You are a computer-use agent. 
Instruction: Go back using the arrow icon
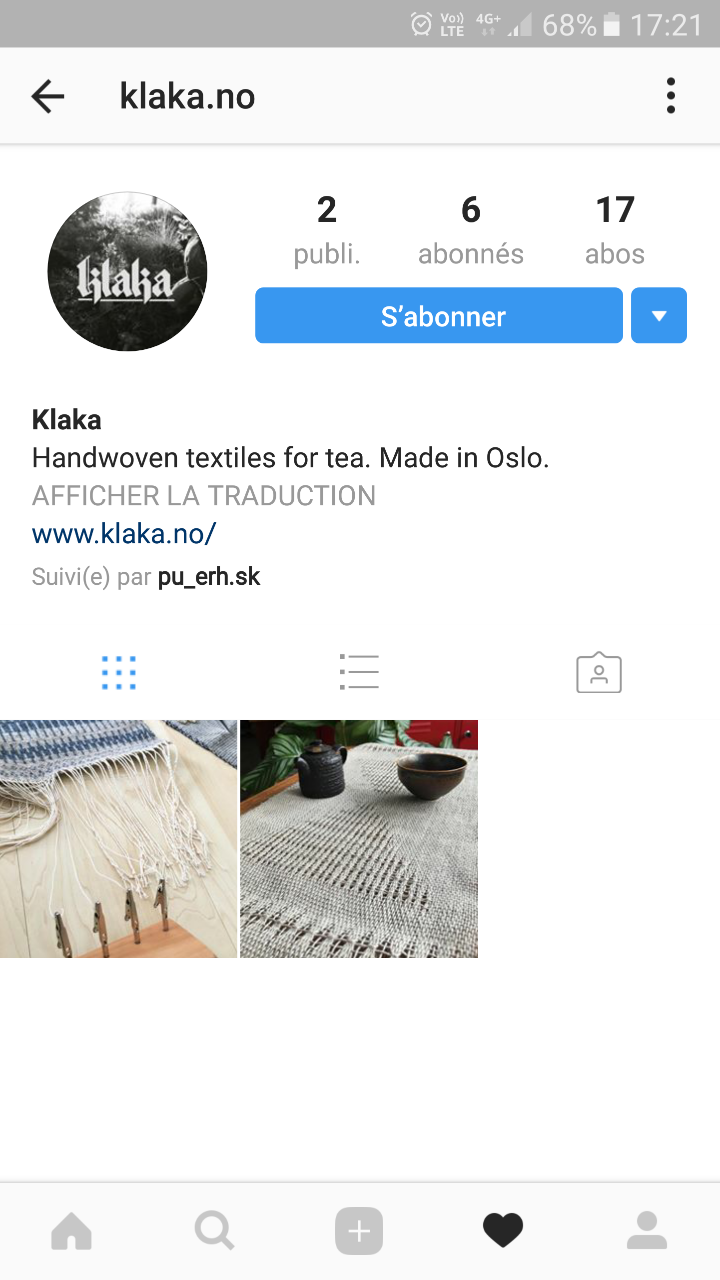coord(47,96)
